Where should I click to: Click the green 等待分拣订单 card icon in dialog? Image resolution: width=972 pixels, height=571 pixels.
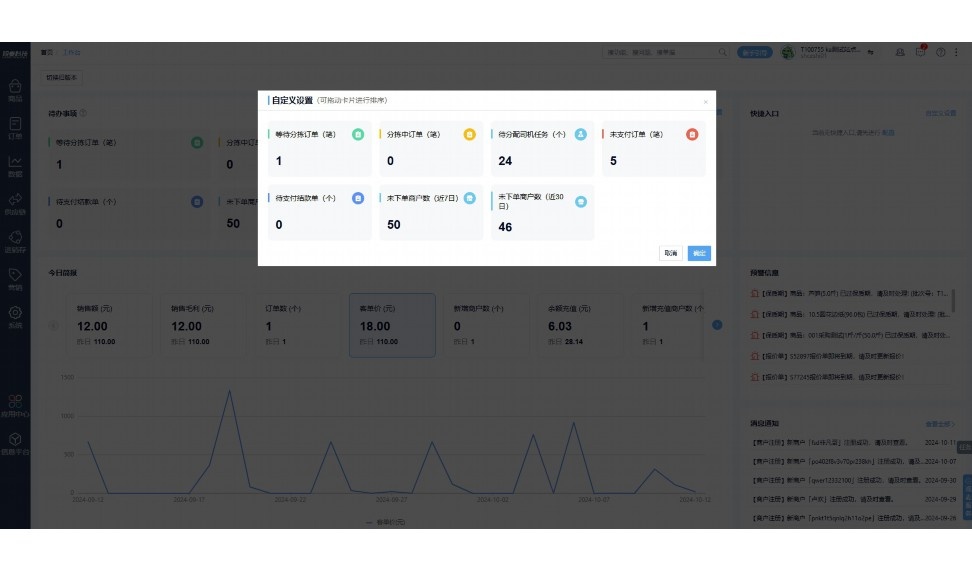(358, 135)
